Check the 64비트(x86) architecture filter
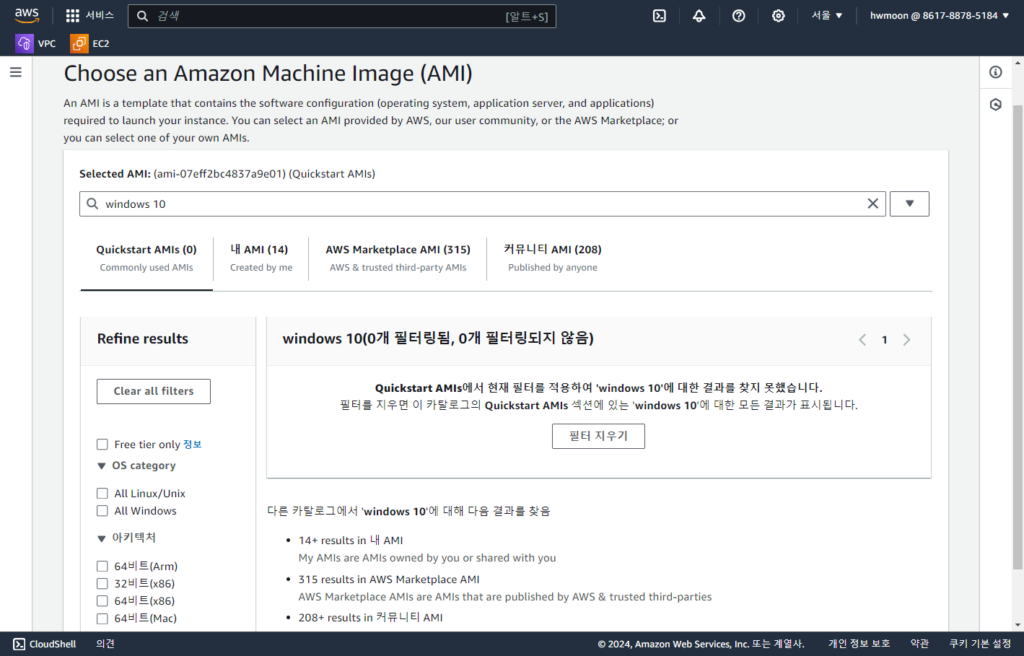Screen dimensions: 1024x656 102,600
